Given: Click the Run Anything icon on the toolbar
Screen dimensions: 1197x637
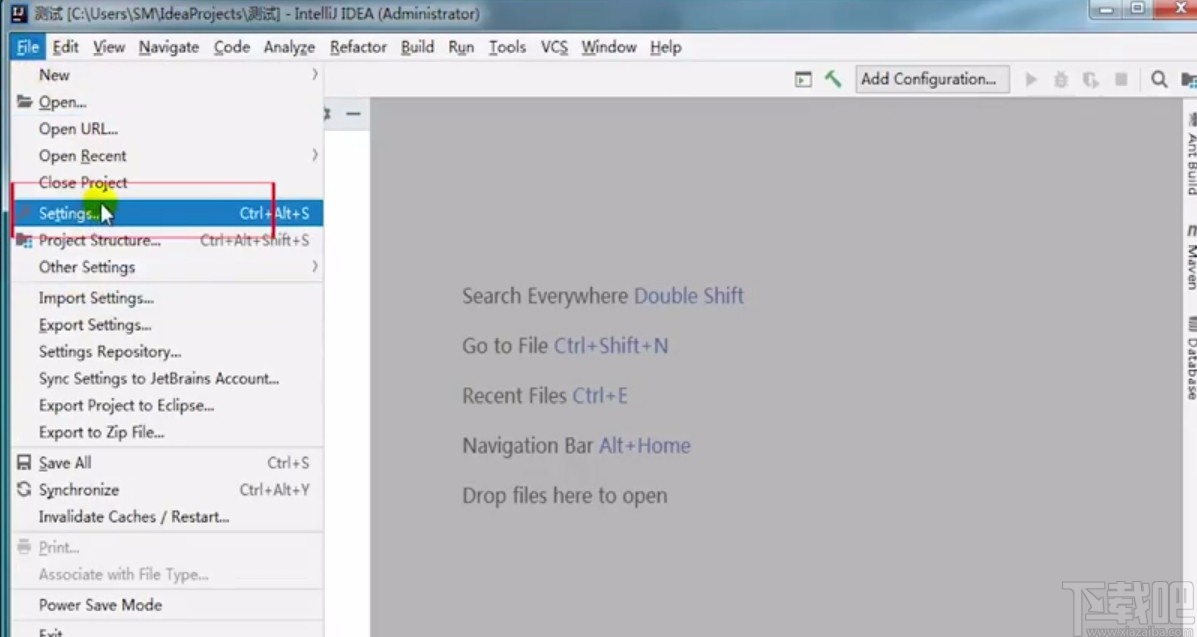Looking at the screenshot, I should [803, 79].
